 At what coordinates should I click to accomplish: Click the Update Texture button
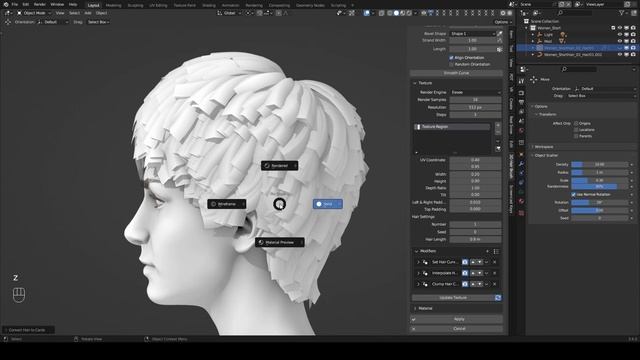pos(453,298)
